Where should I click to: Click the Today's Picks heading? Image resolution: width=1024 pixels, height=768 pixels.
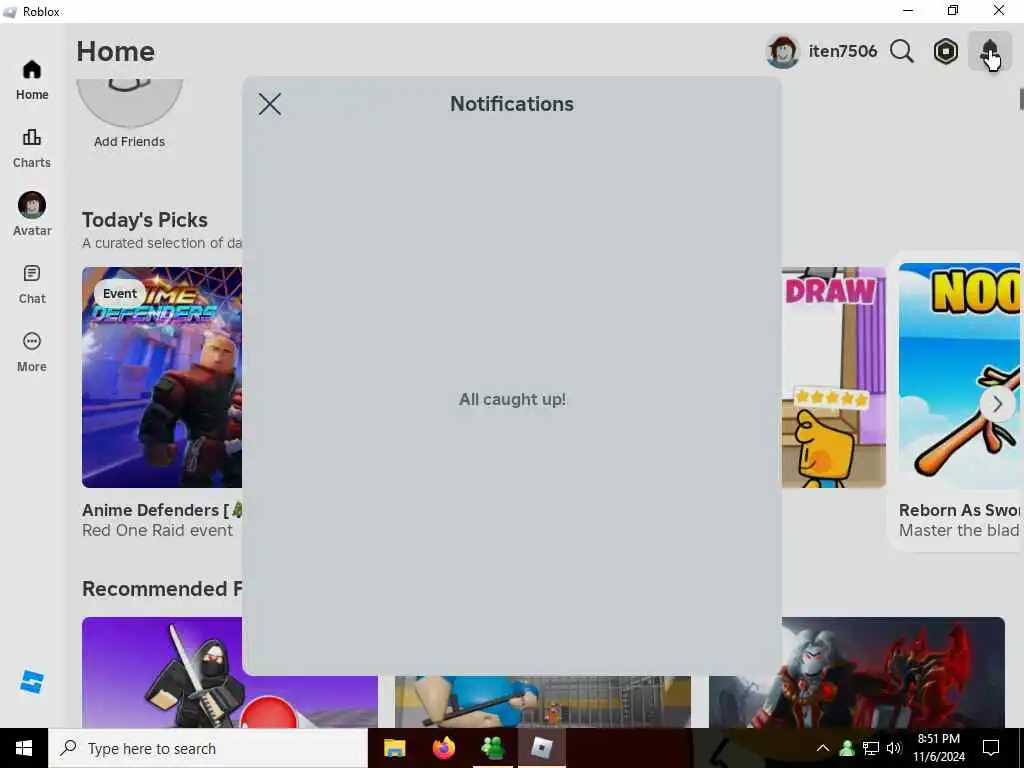pyautogui.click(x=145, y=220)
